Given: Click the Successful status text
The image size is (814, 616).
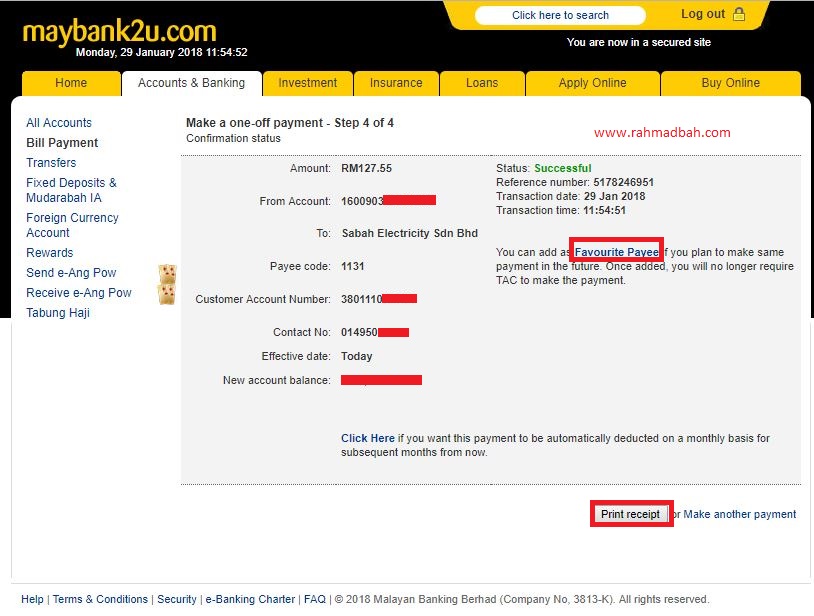Looking at the screenshot, I should click(x=563, y=168).
